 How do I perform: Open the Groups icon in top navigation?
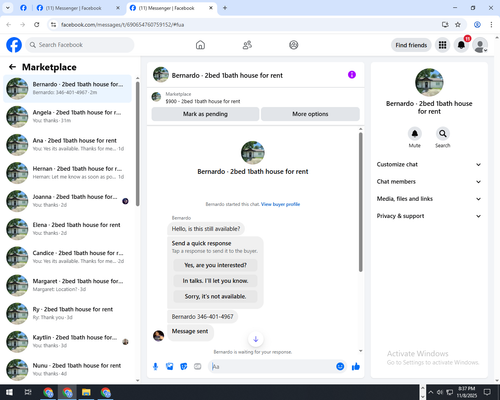tap(294, 45)
